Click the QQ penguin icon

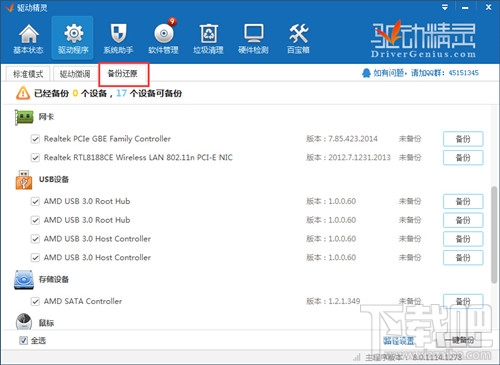tap(366, 73)
